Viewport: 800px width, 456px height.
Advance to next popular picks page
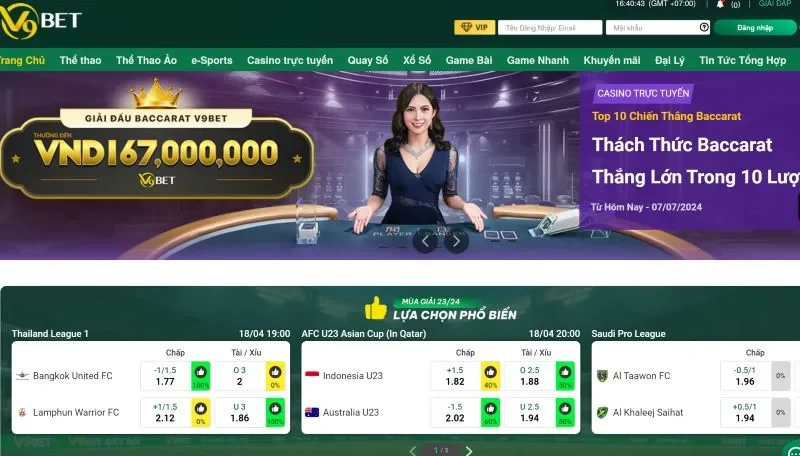469,451
